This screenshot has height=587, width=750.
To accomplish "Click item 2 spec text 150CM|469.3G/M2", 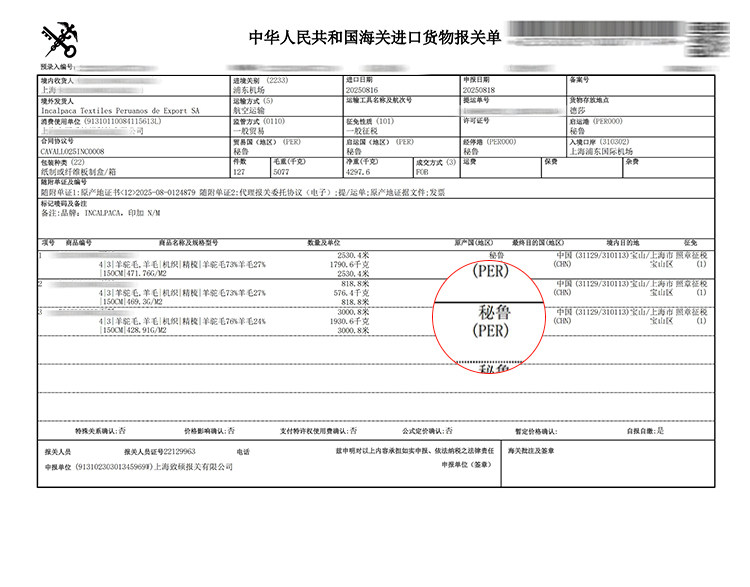I will pos(132,302).
